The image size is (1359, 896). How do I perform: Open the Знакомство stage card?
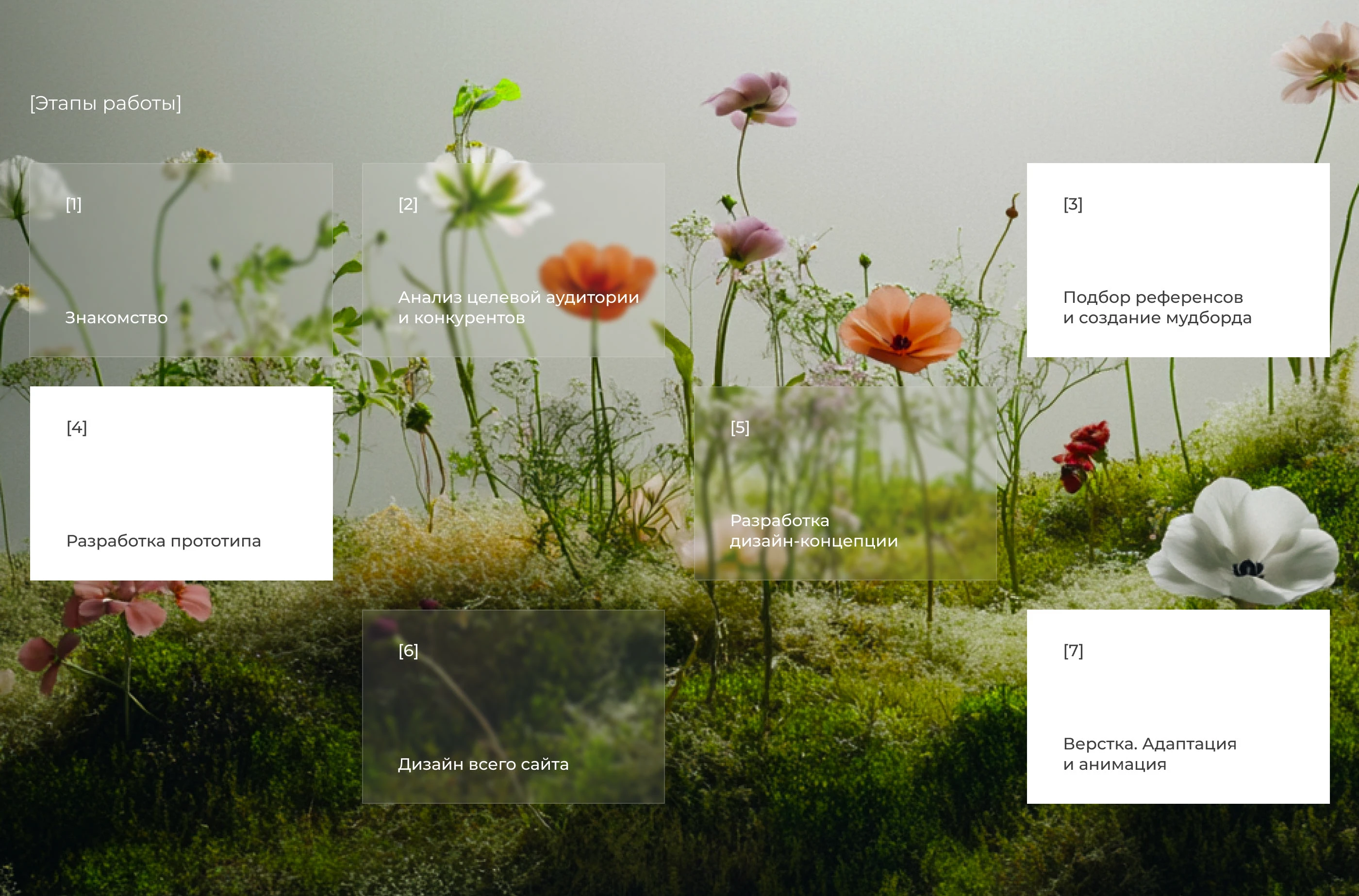181,260
